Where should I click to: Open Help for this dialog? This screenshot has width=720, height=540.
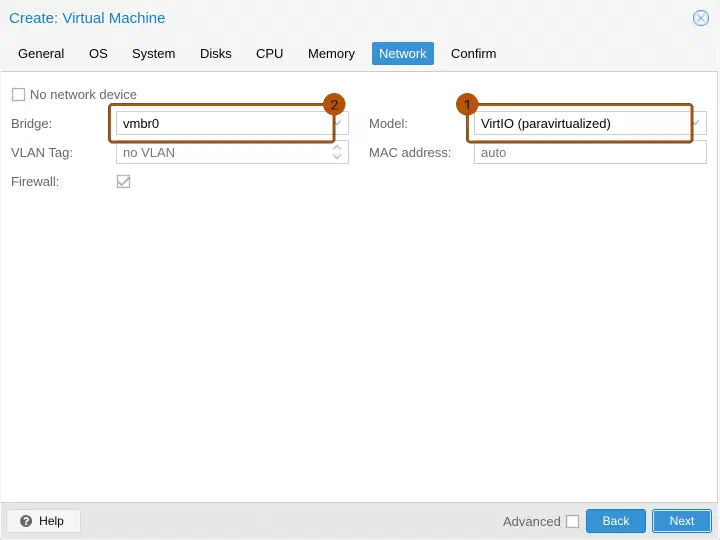pos(44,521)
